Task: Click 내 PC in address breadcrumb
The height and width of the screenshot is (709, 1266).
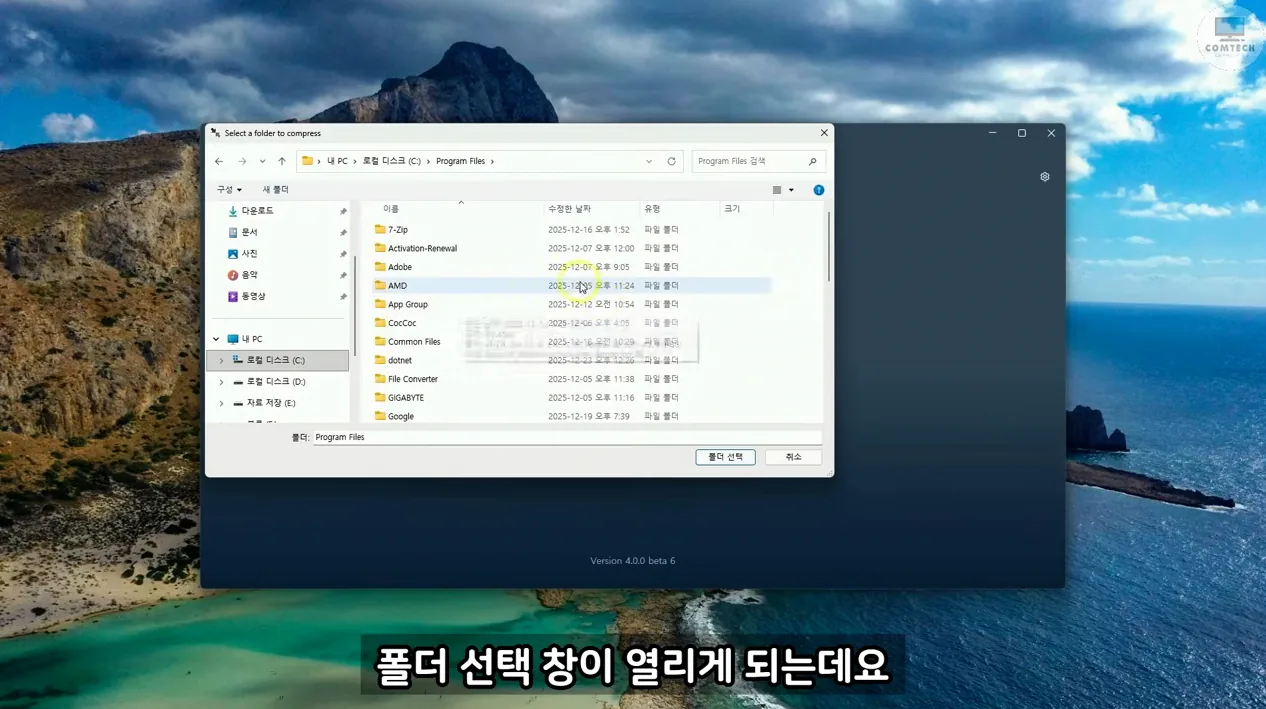Action: pyautogui.click(x=337, y=161)
